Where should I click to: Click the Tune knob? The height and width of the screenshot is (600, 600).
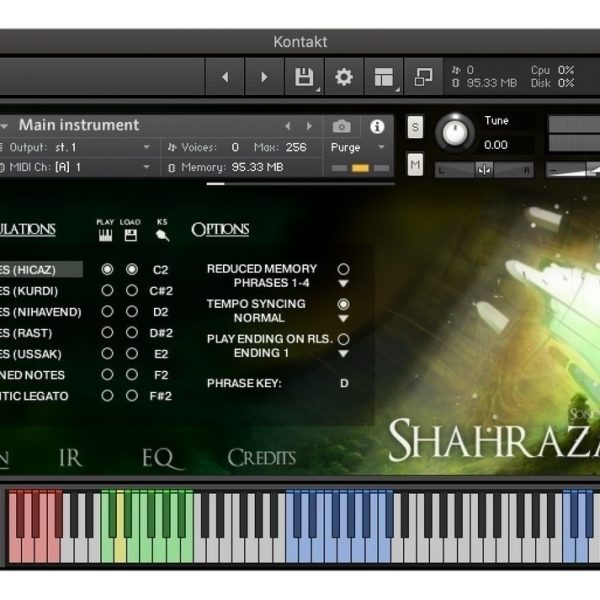click(455, 133)
